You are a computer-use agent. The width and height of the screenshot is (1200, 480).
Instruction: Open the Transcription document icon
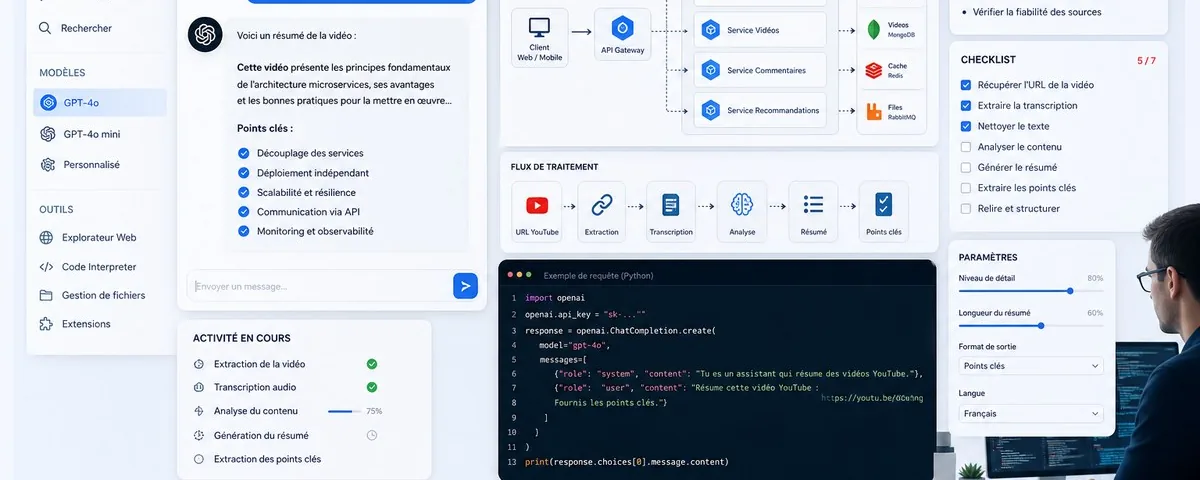click(x=670, y=205)
